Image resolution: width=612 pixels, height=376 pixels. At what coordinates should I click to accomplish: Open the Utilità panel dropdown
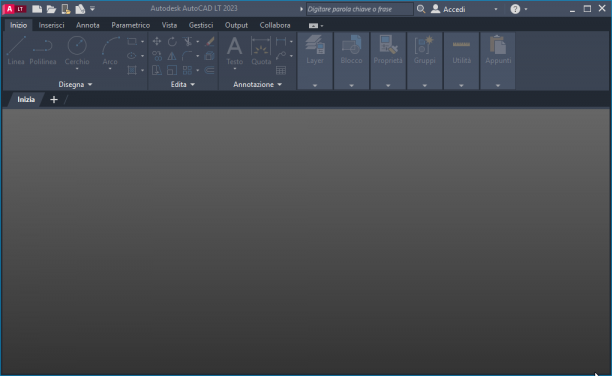click(461, 85)
